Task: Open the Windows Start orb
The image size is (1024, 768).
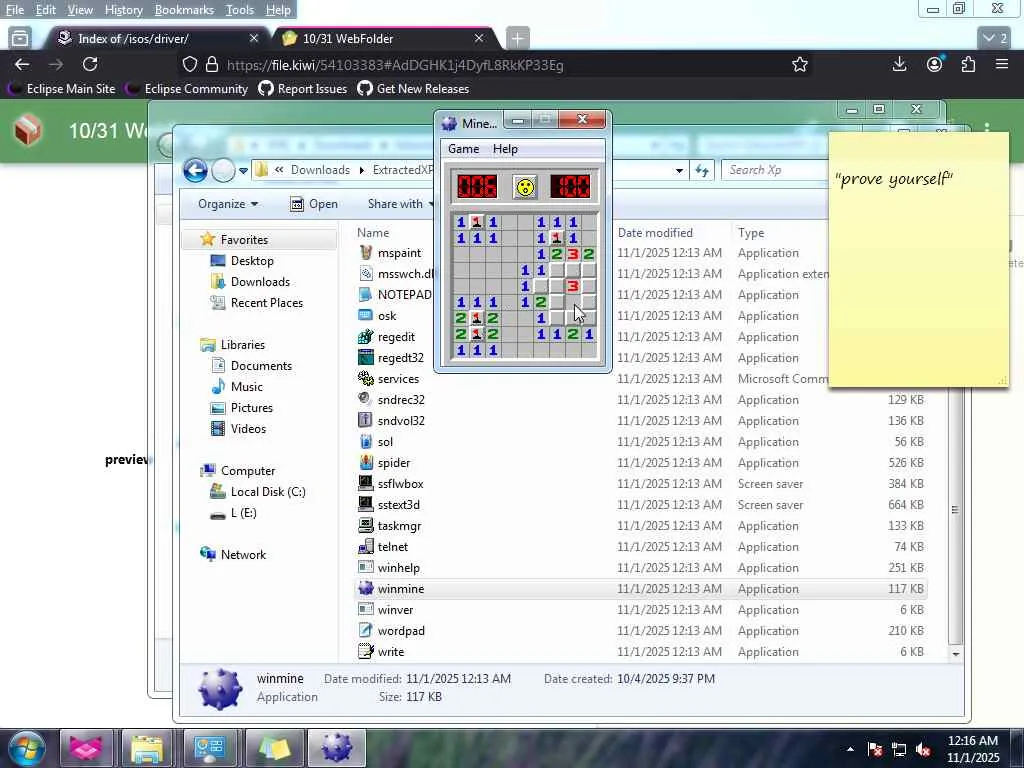Action: tap(26, 748)
